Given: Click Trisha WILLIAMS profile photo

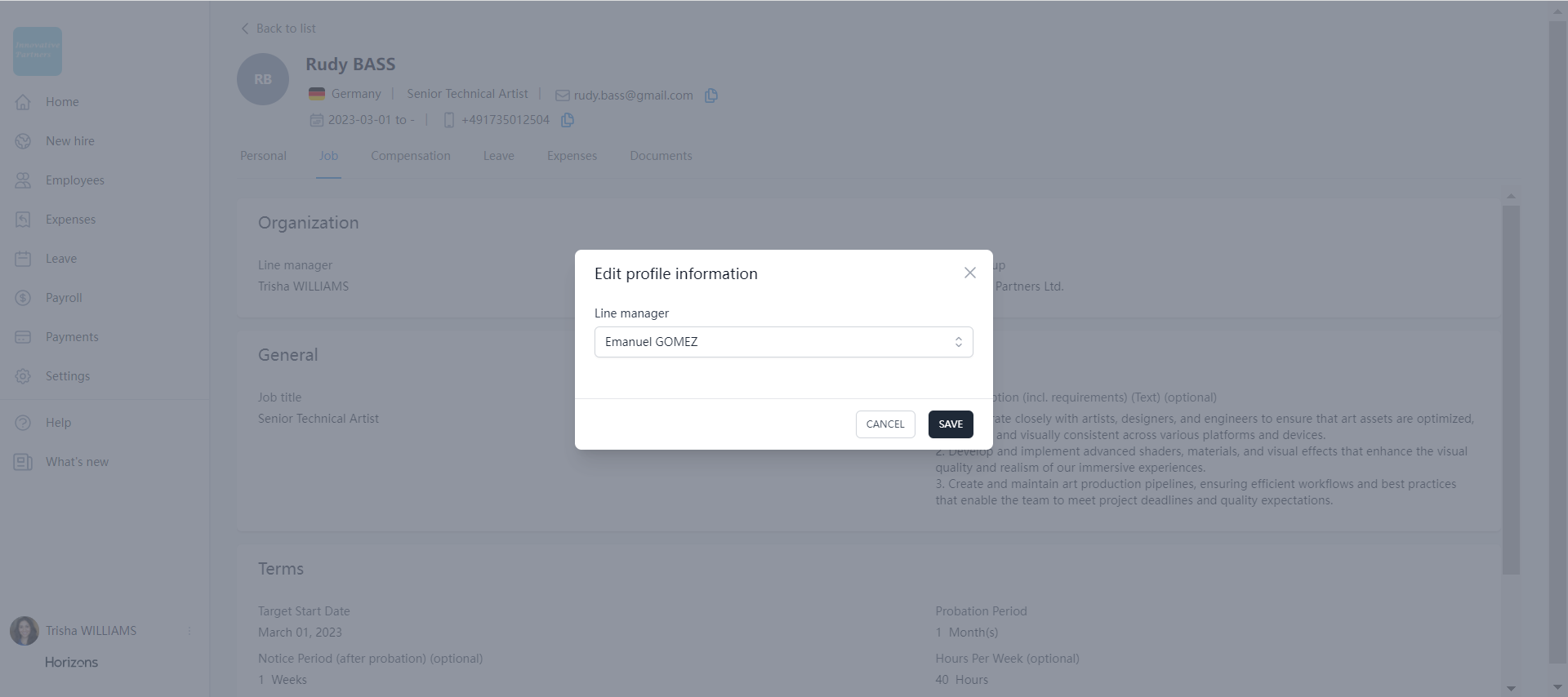Looking at the screenshot, I should [24, 631].
